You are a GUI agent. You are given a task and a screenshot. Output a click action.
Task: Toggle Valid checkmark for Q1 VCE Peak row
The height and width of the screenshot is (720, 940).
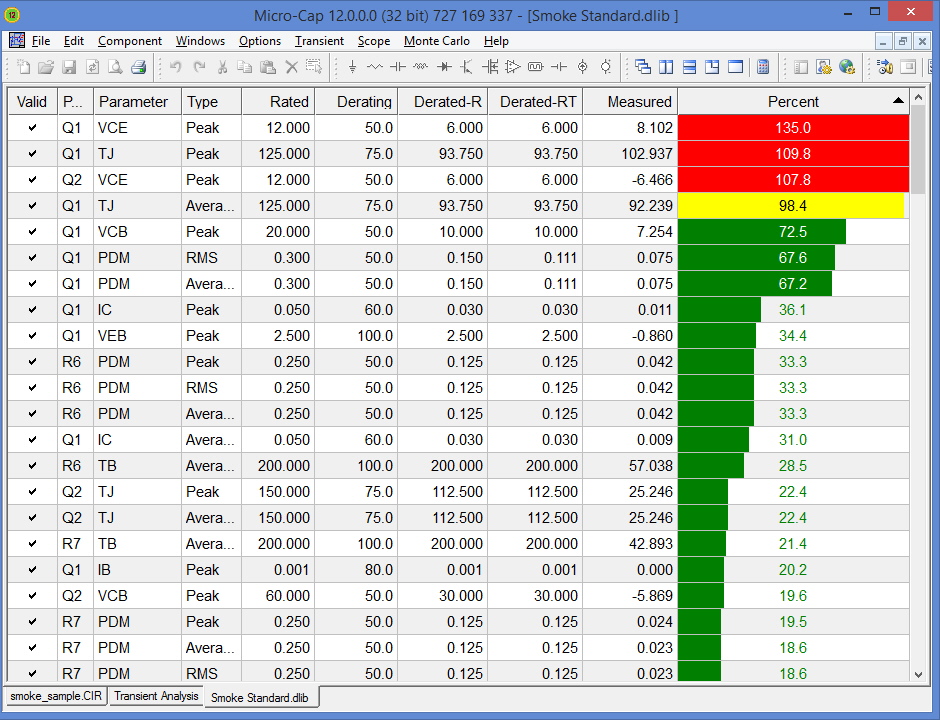32,128
